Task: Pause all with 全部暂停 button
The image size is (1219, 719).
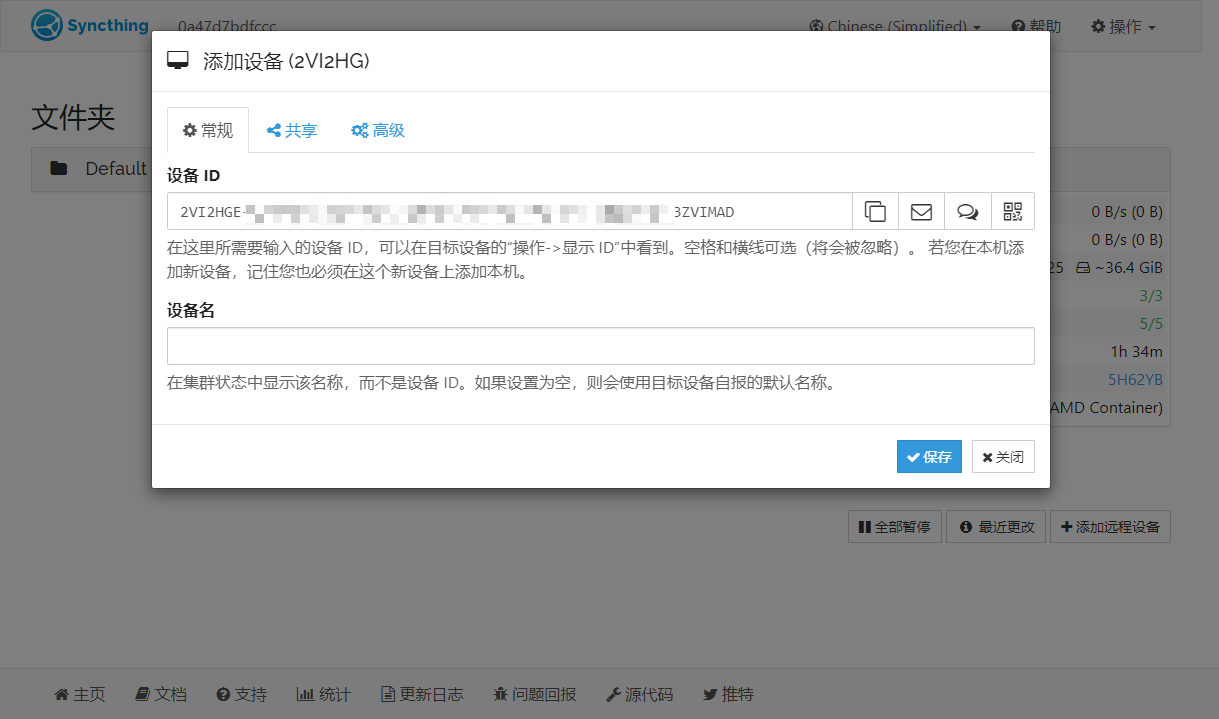Action: point(895,526)
